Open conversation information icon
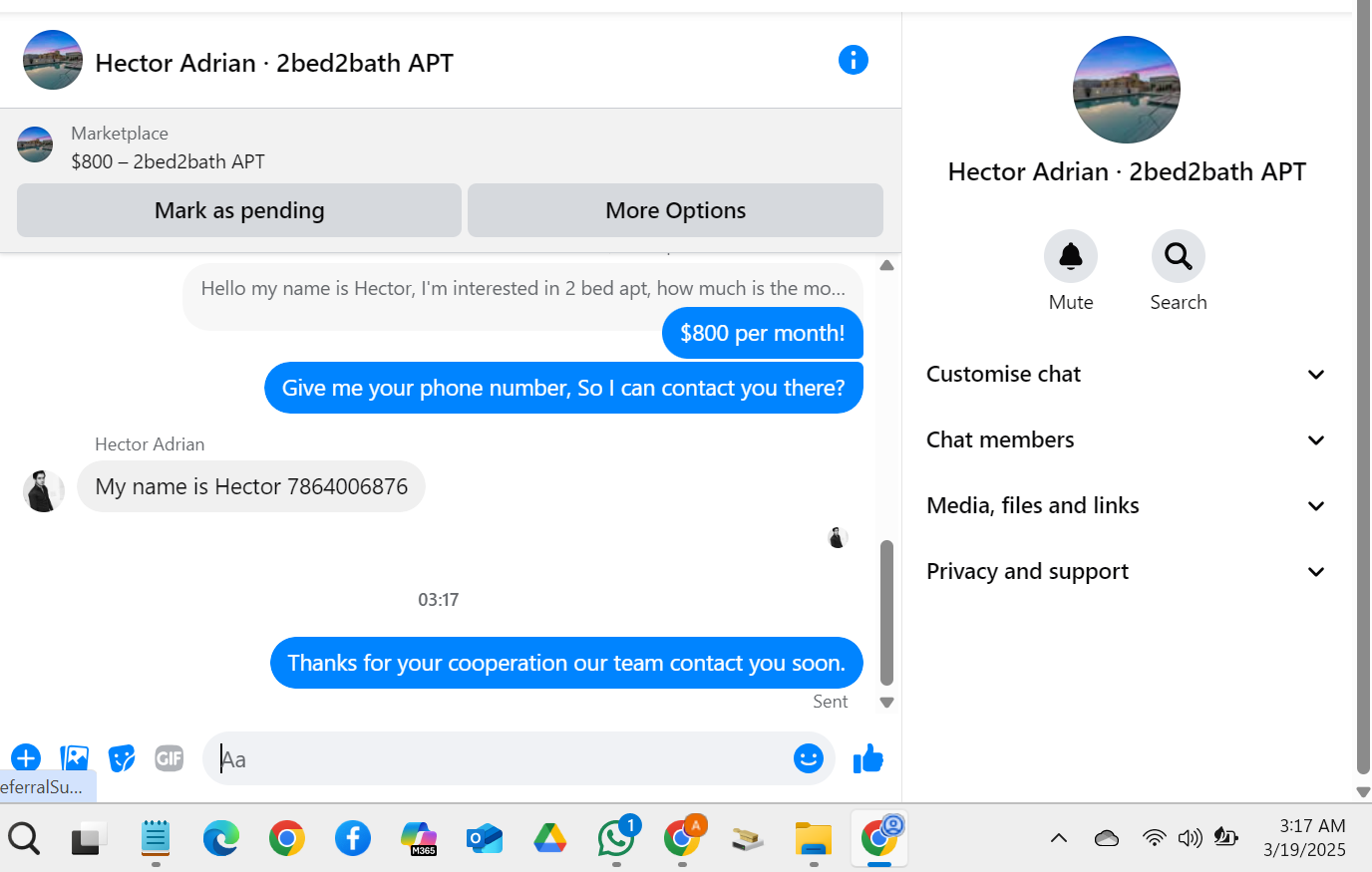1372x872 pixels. pyautogui.click(x=853, y=61)
